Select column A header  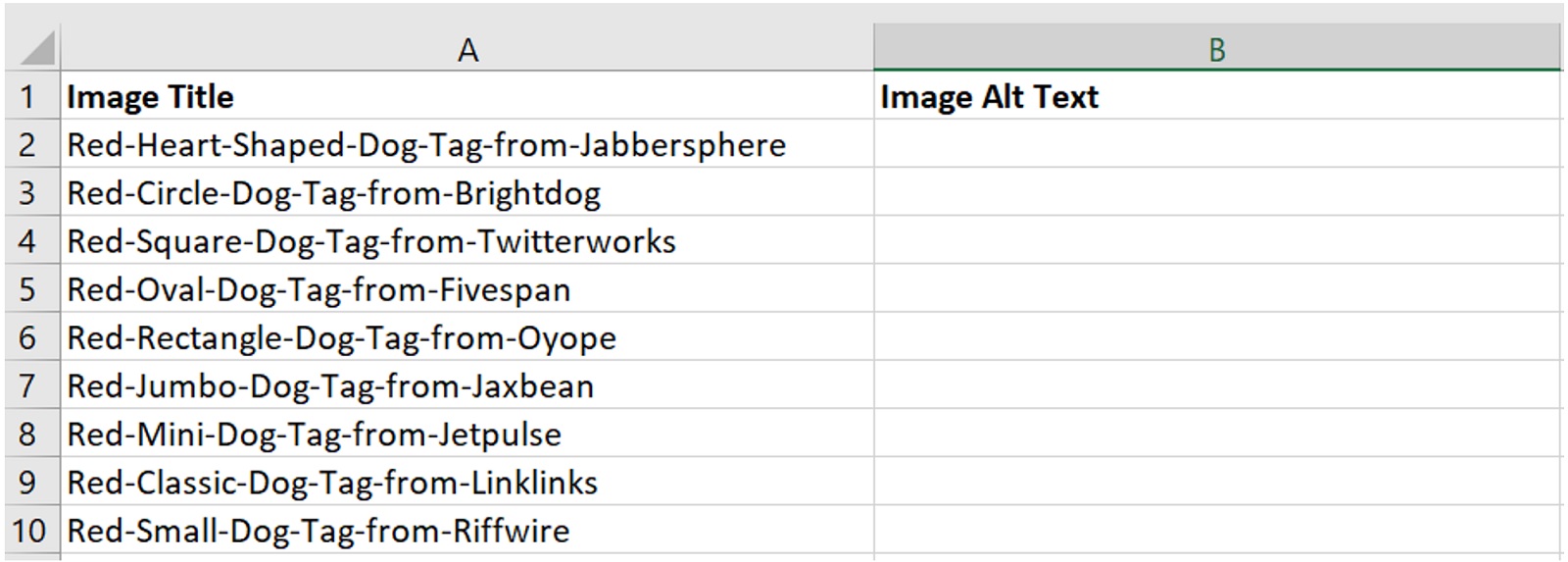(467, 49)
